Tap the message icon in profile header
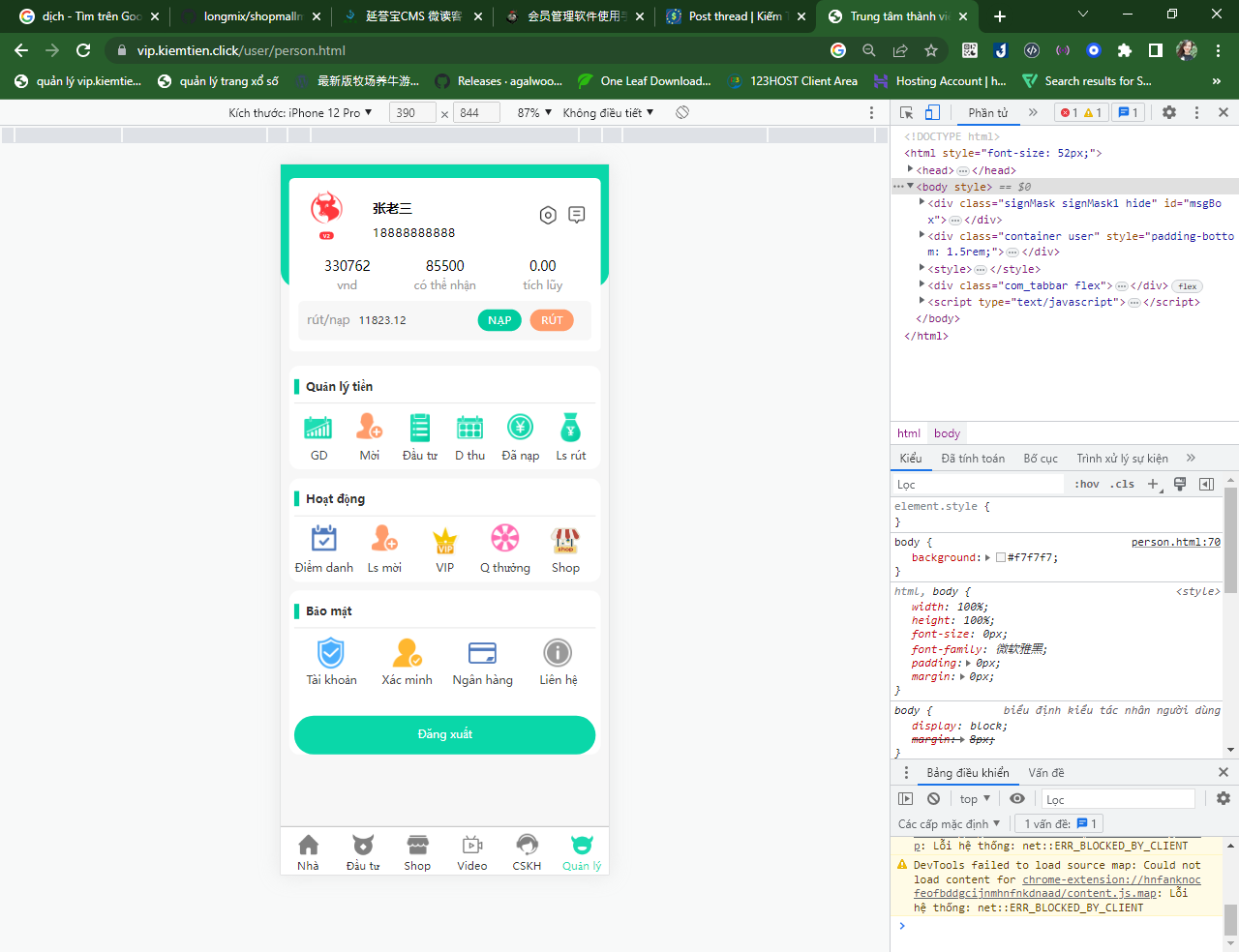This screenshot has height=952, width=1239. tap(577, 215)
